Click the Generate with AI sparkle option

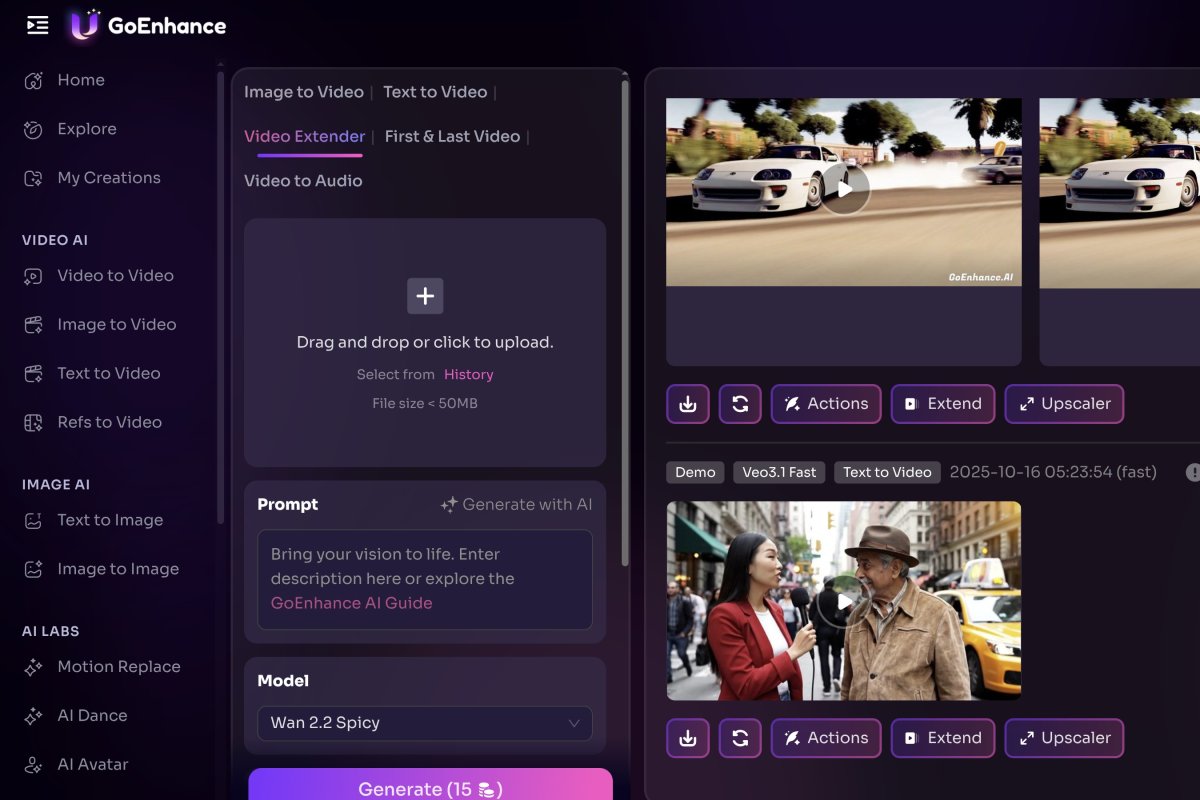(x=516, y=504)
